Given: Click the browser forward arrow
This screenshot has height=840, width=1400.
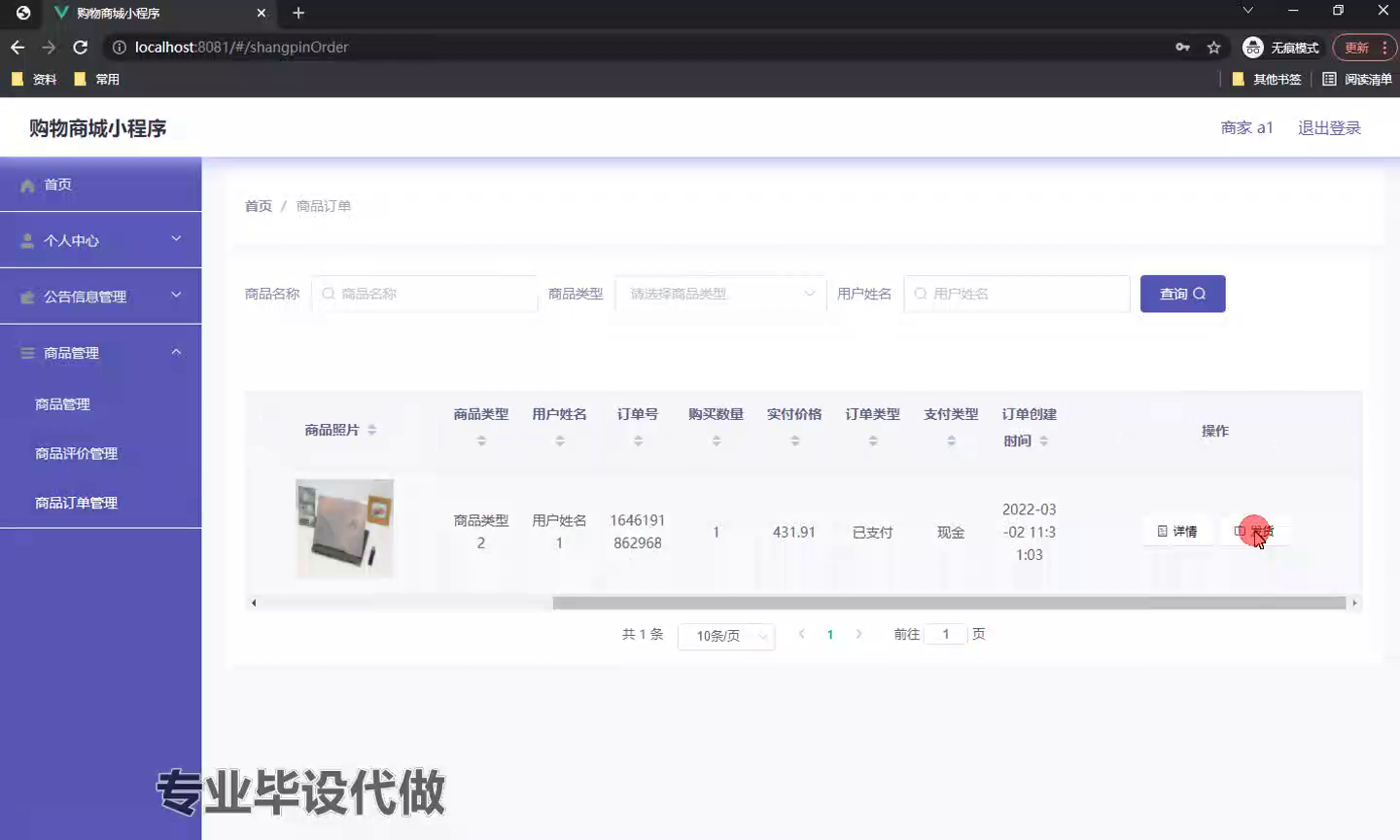Looking at the screenshot, I should point(49,47).
